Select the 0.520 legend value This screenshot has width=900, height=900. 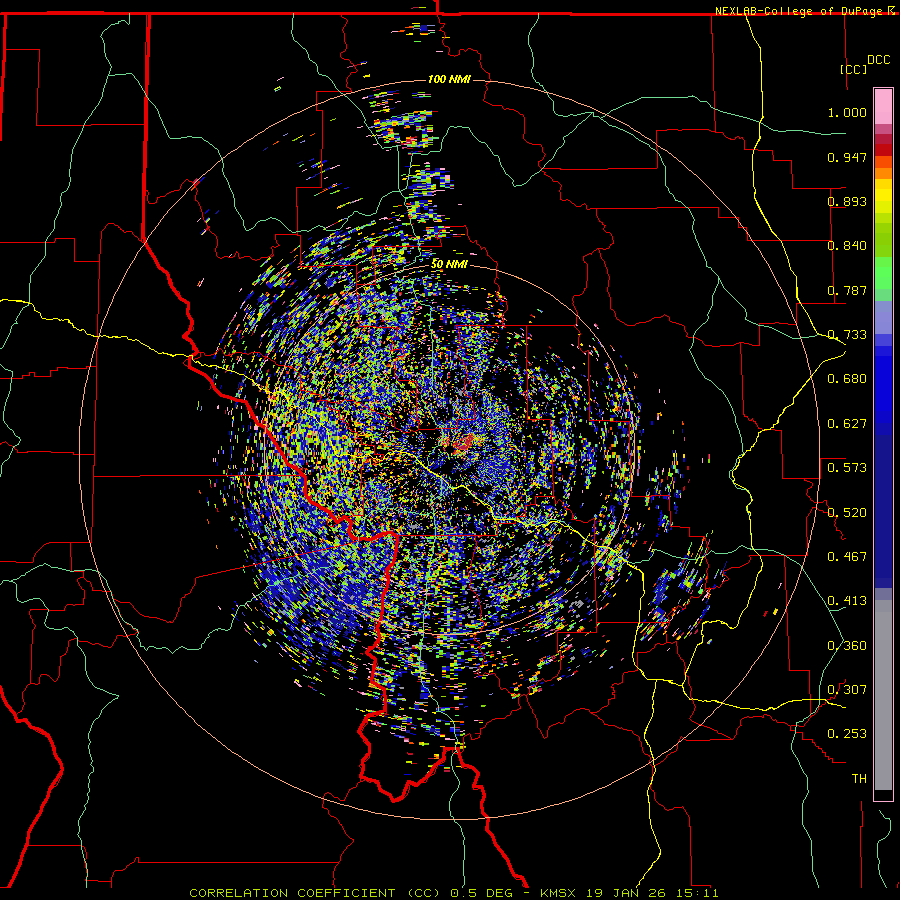(847, 513)
